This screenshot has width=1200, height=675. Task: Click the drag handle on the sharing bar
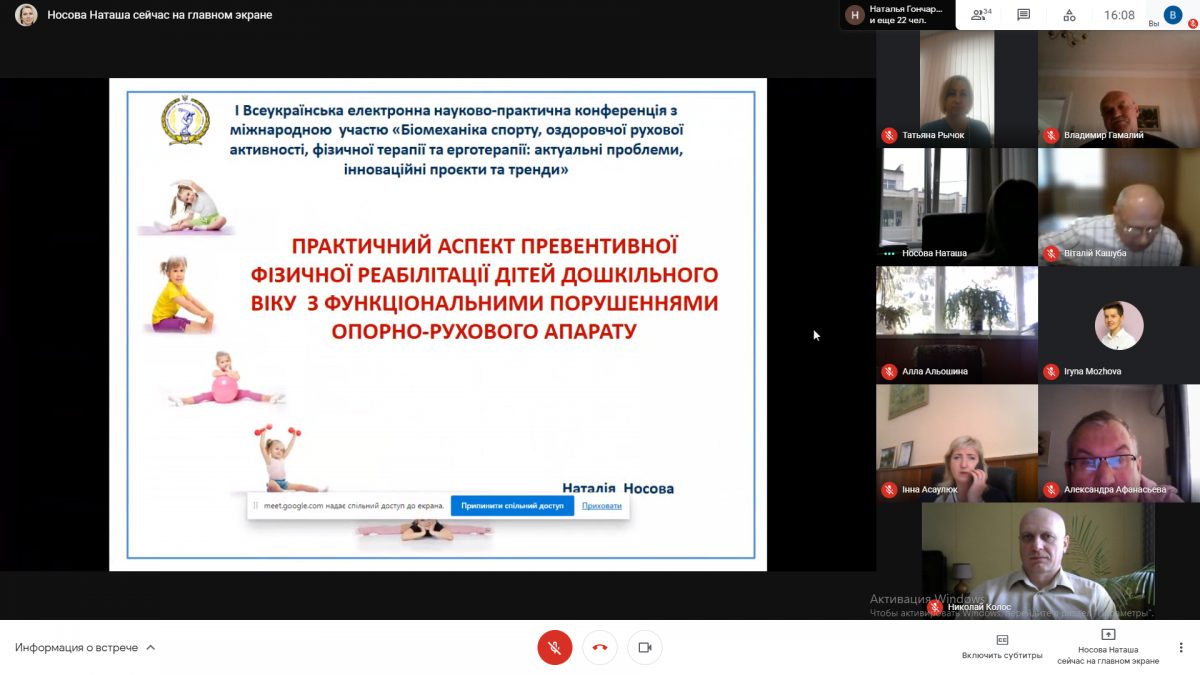point(256,506)
